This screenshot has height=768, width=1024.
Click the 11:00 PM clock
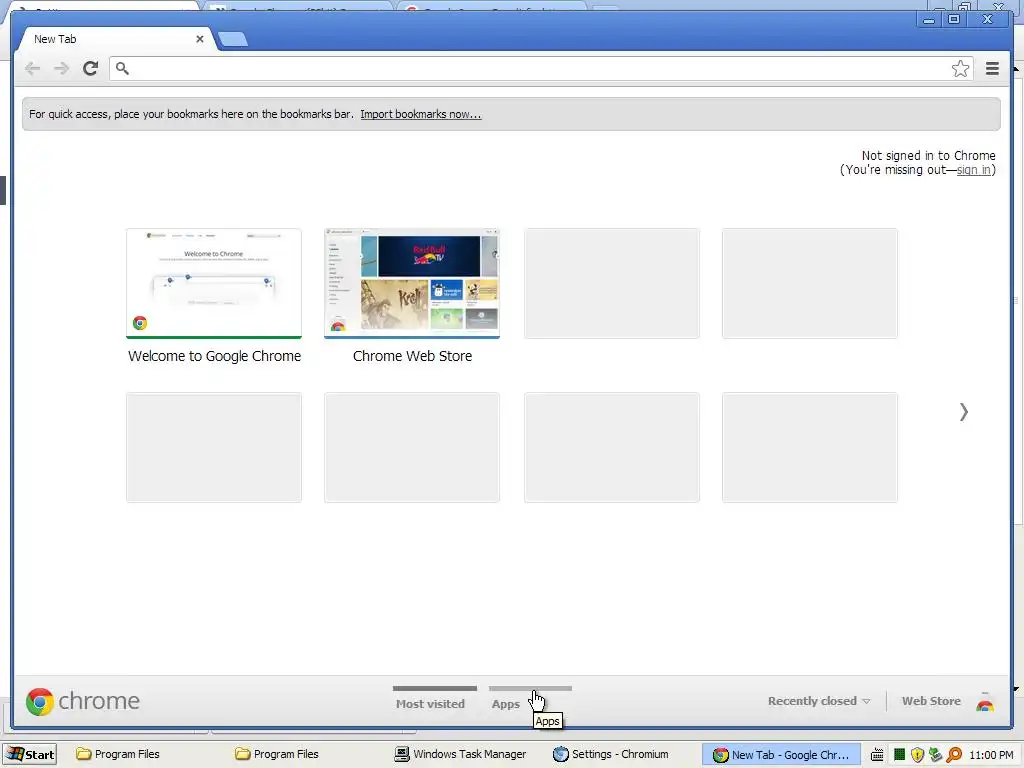point(991,755)
